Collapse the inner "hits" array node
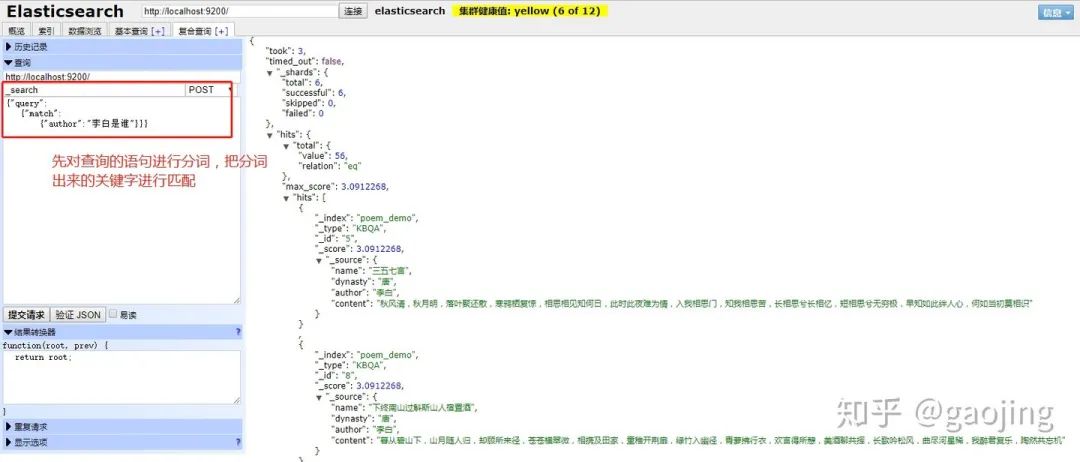Screen dimensions: 1080x462 coord(287,198)
